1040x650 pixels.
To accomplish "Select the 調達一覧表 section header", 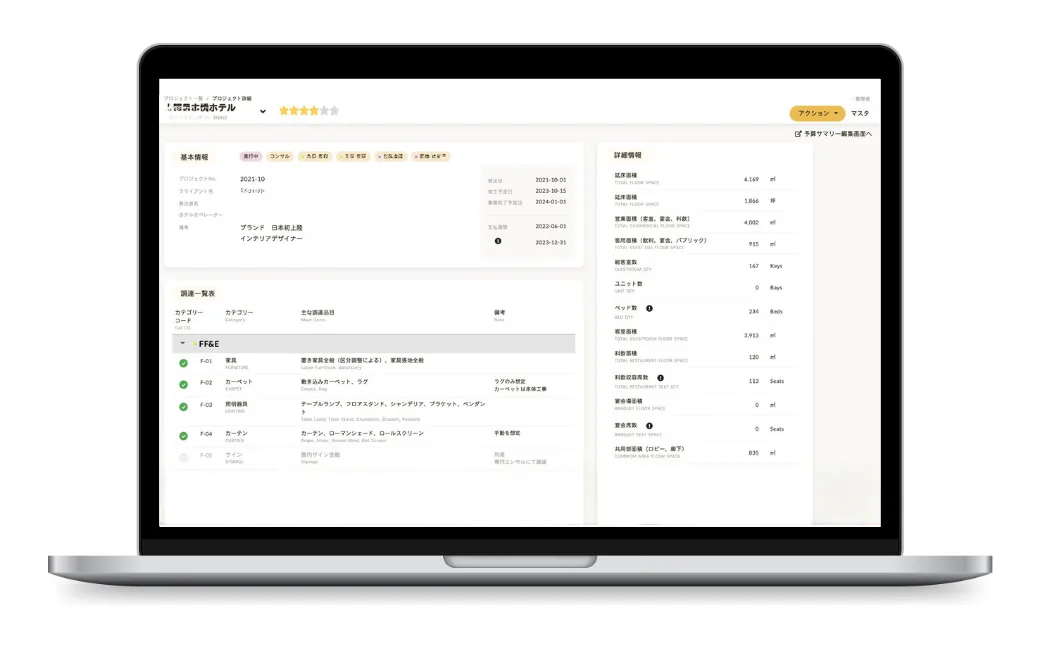I will pyautogui.click(x=198, y=293).
